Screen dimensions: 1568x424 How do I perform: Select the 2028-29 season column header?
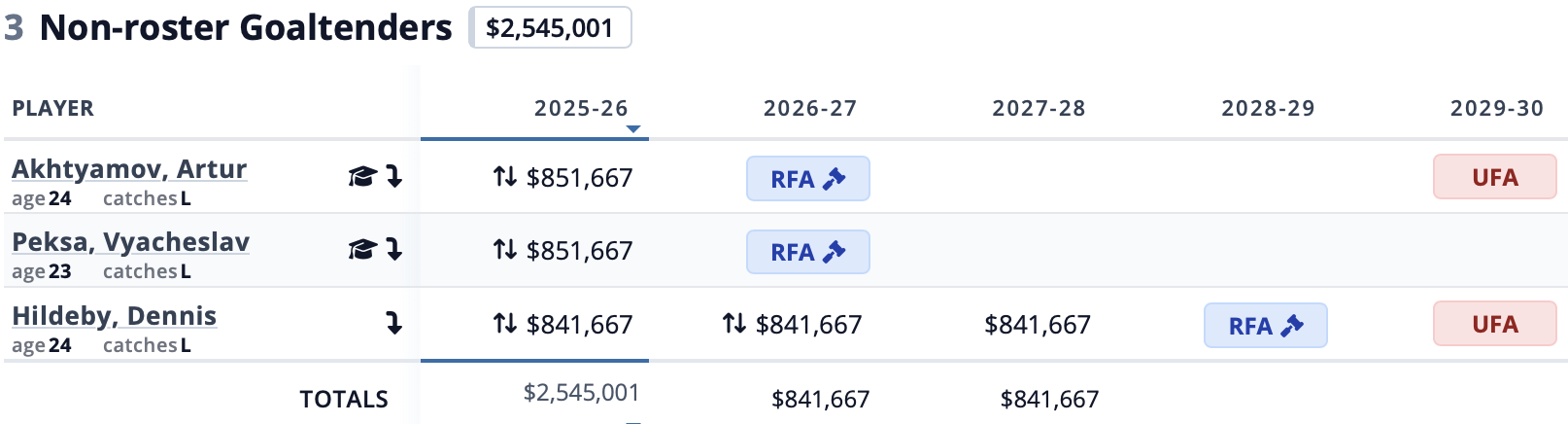[x=1268, y=108]
